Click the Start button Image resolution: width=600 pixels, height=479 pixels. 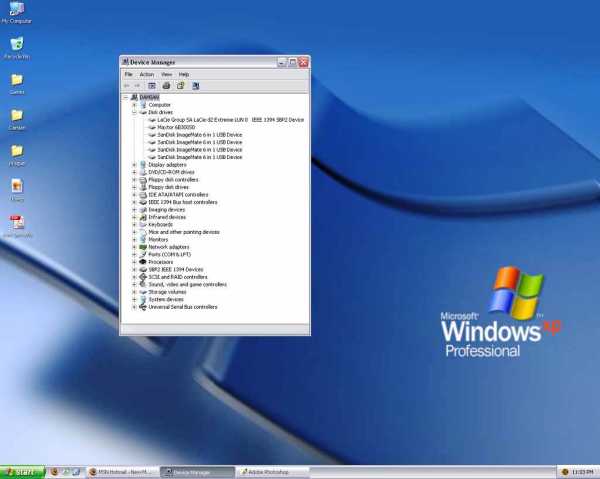point(23,472)
